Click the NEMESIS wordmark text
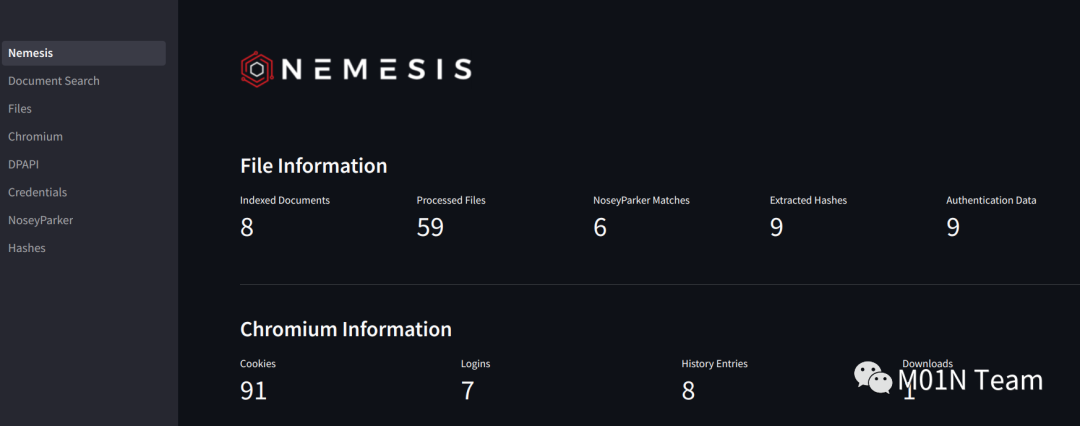The height and width of the screenshot is (426, 1080). tap(377, 69)
